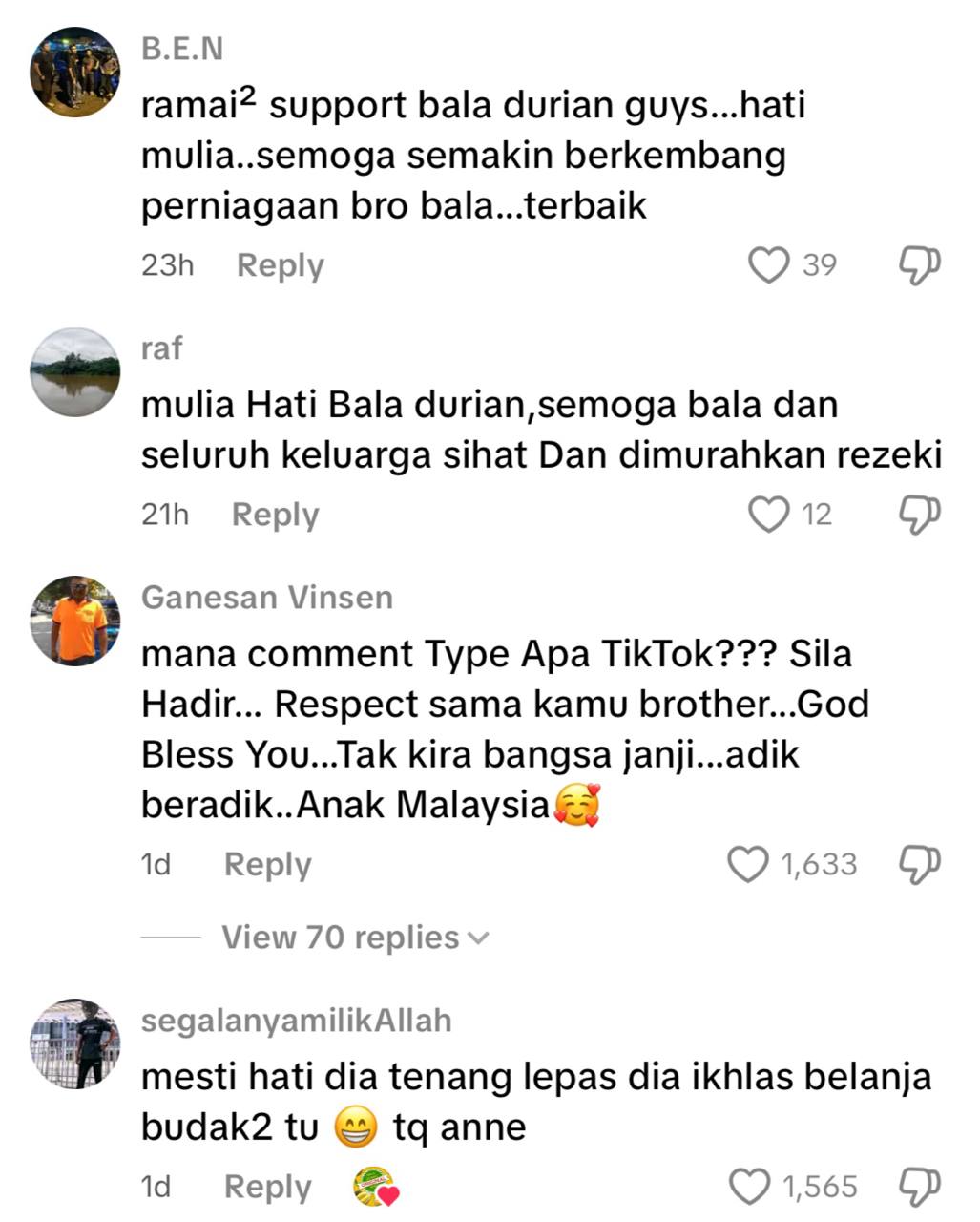980x1222 pixels.
Task: Reply to Ganesan Vinsen's comment
Action: point(268,865)
